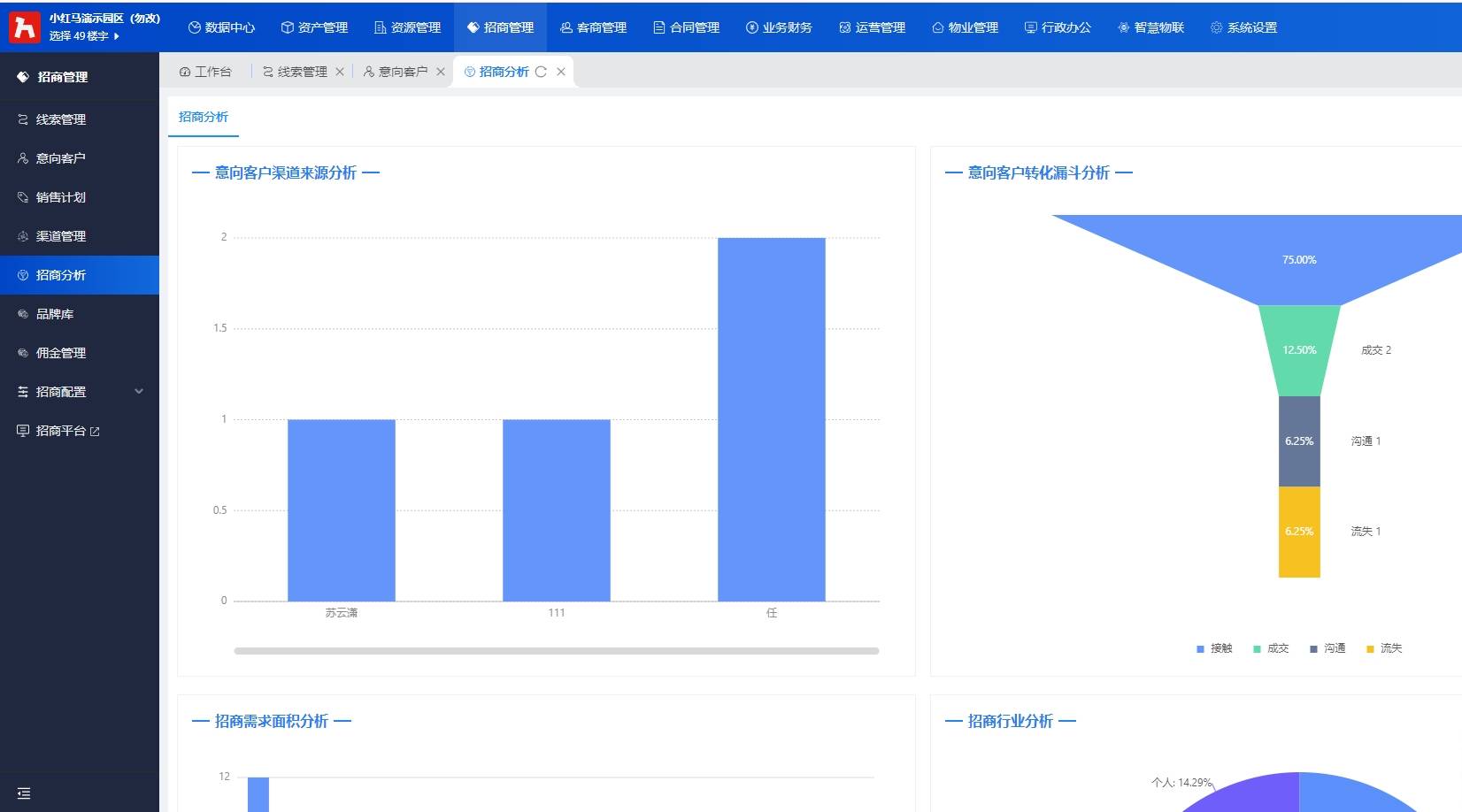Open the 合同管理 top menu
The image size is (1462, 812).
point(686,27)
